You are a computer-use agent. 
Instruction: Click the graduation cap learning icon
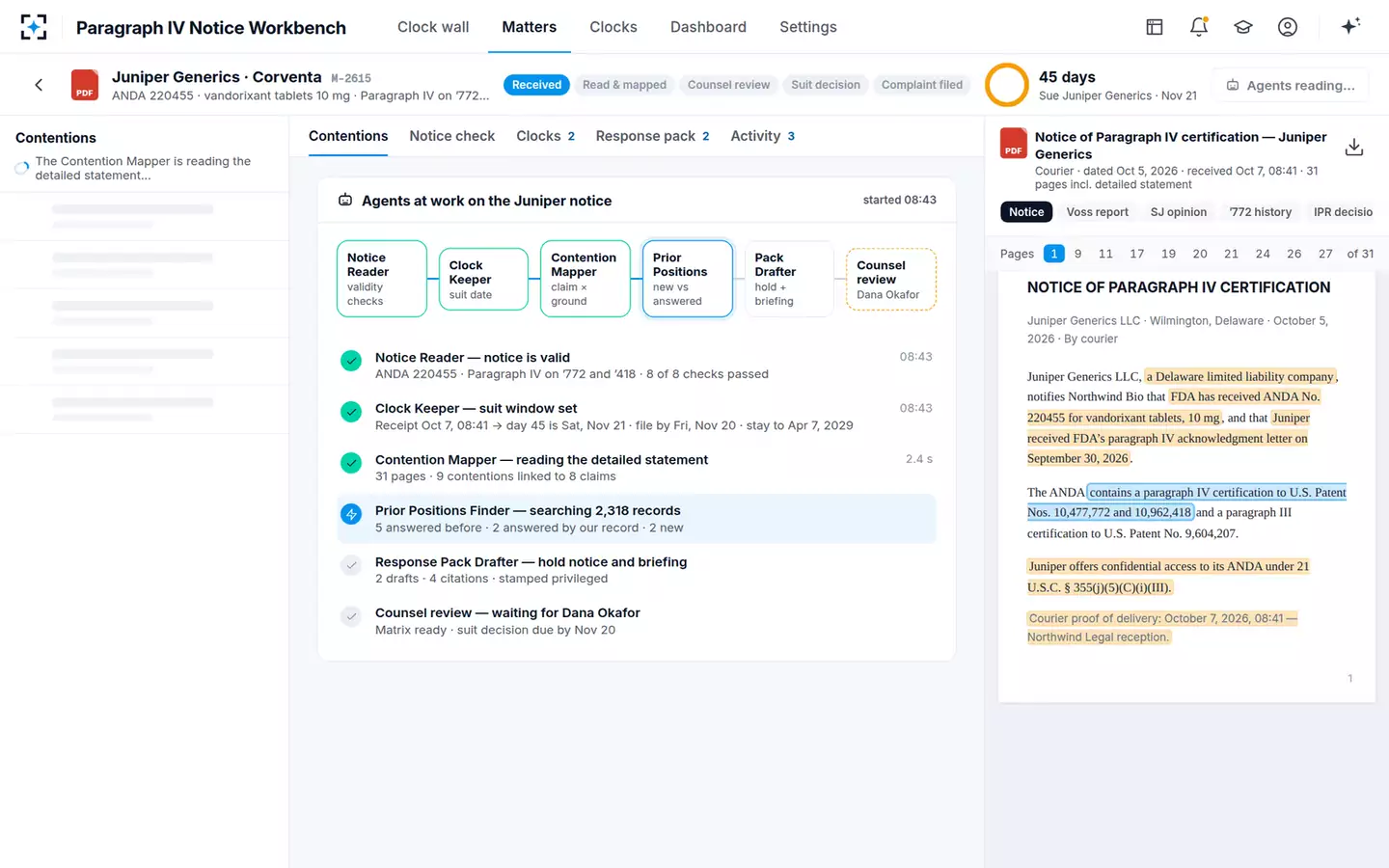click(x=1243, y=27)
